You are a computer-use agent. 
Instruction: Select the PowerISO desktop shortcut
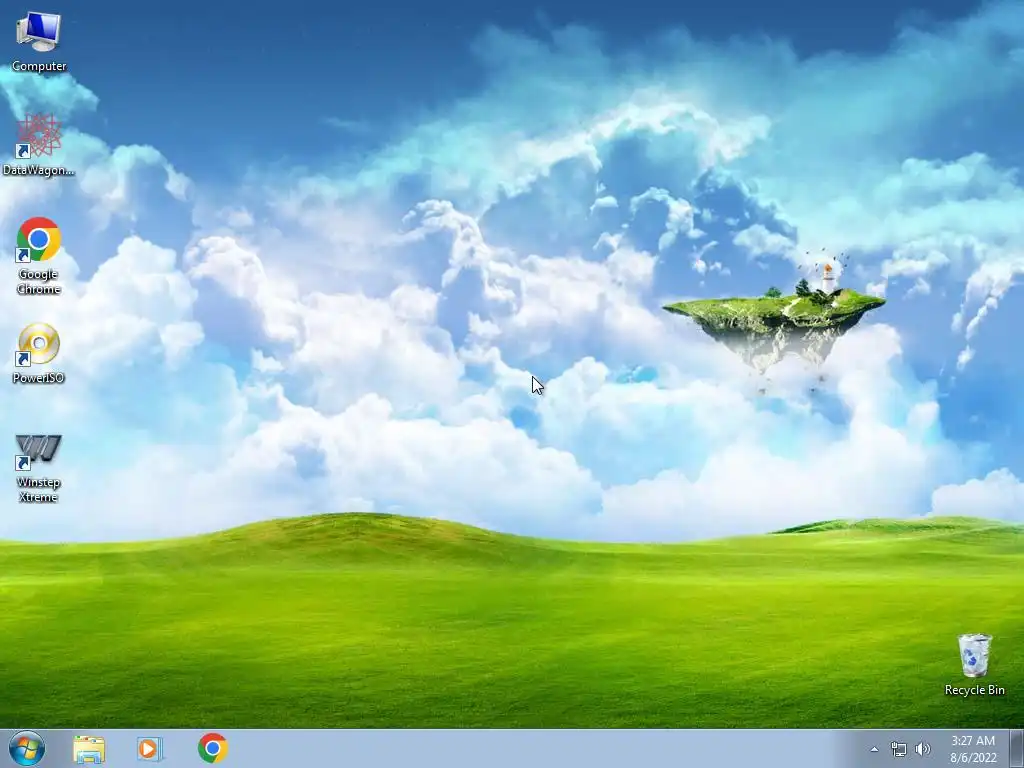39,353
